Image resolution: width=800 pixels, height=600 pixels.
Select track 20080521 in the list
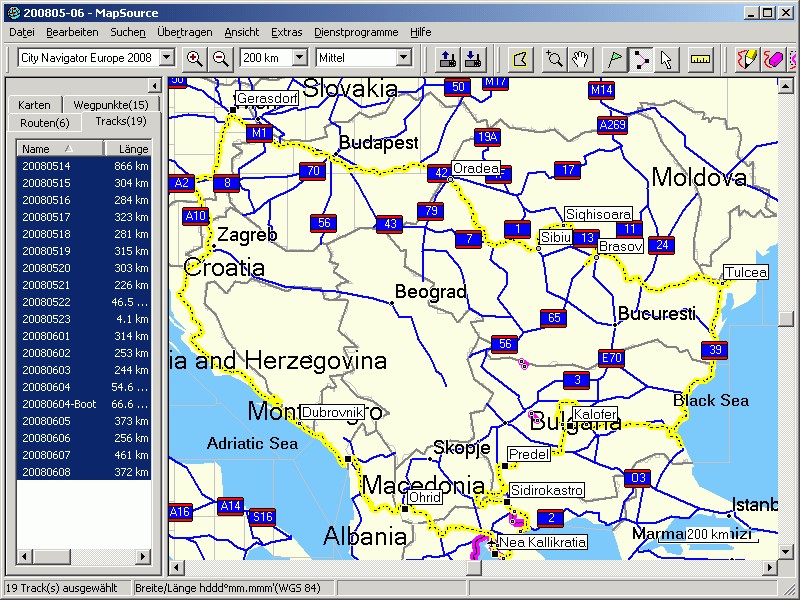(84, 285)
